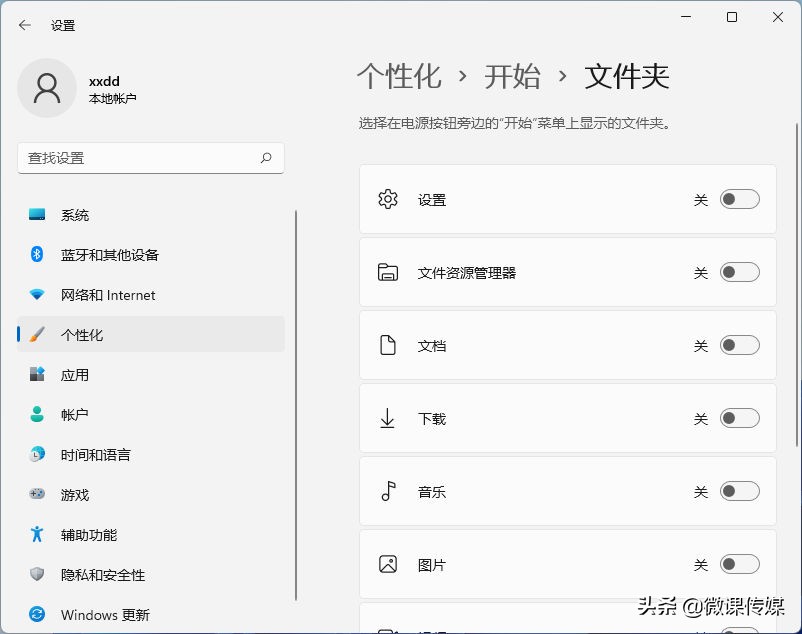
Task: Click the xxdd 本地帐户 account name
Action: point(113,89)
